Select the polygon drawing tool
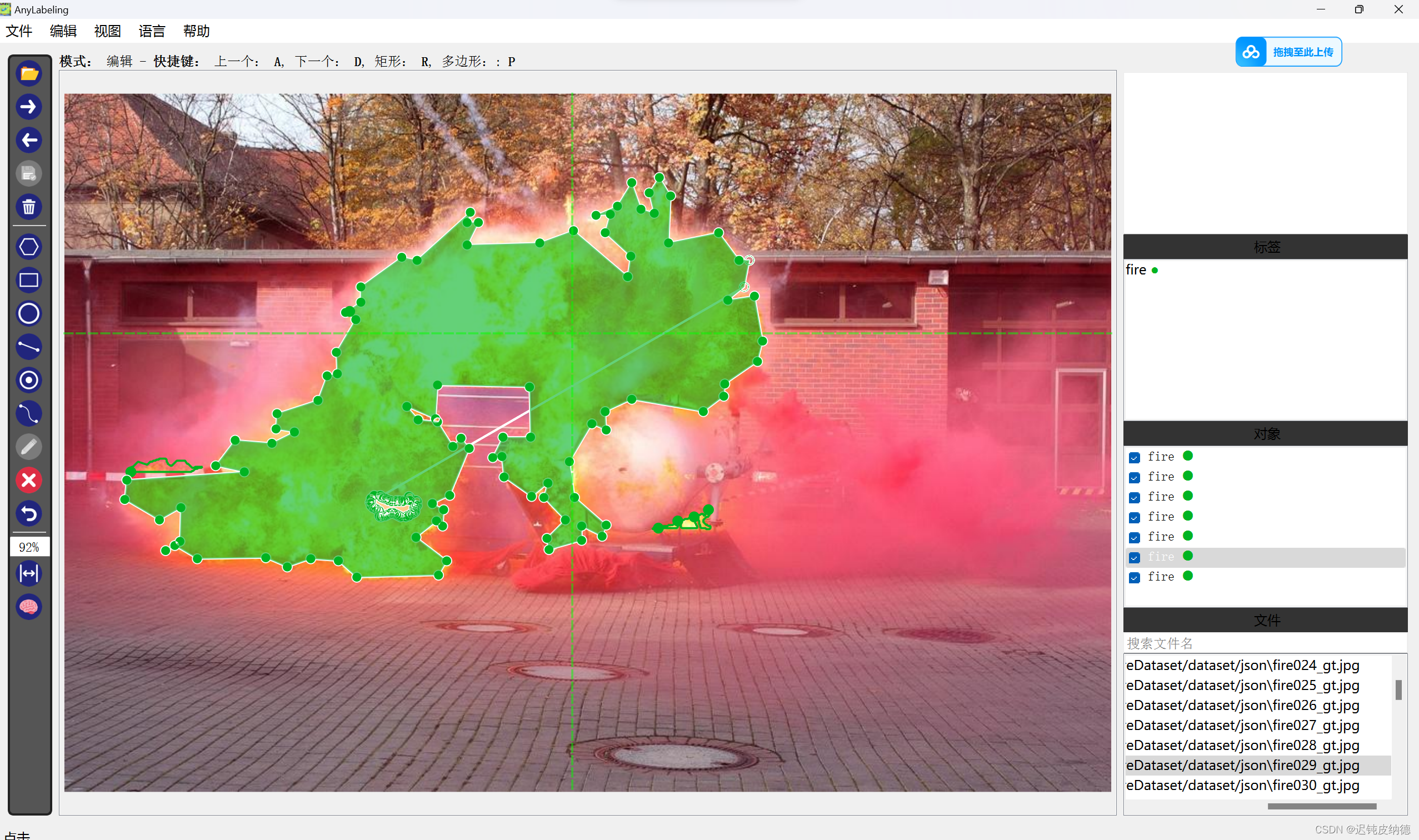Viewport: 1419px width, 840px height. 29,247
